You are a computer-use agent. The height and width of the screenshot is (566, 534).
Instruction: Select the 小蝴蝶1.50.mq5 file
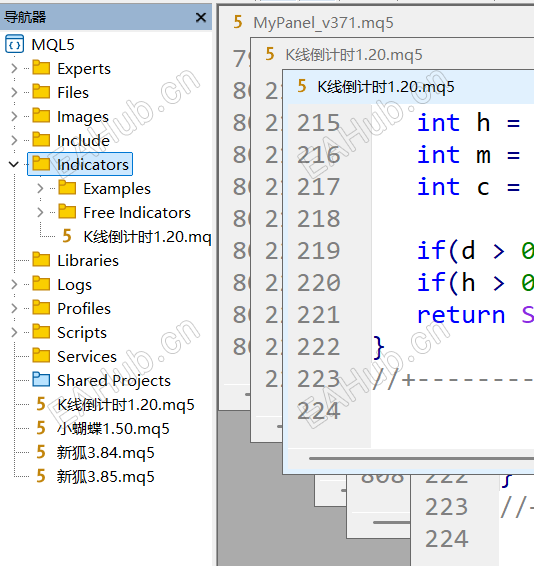pyautogui.click(x=113, y=429)
